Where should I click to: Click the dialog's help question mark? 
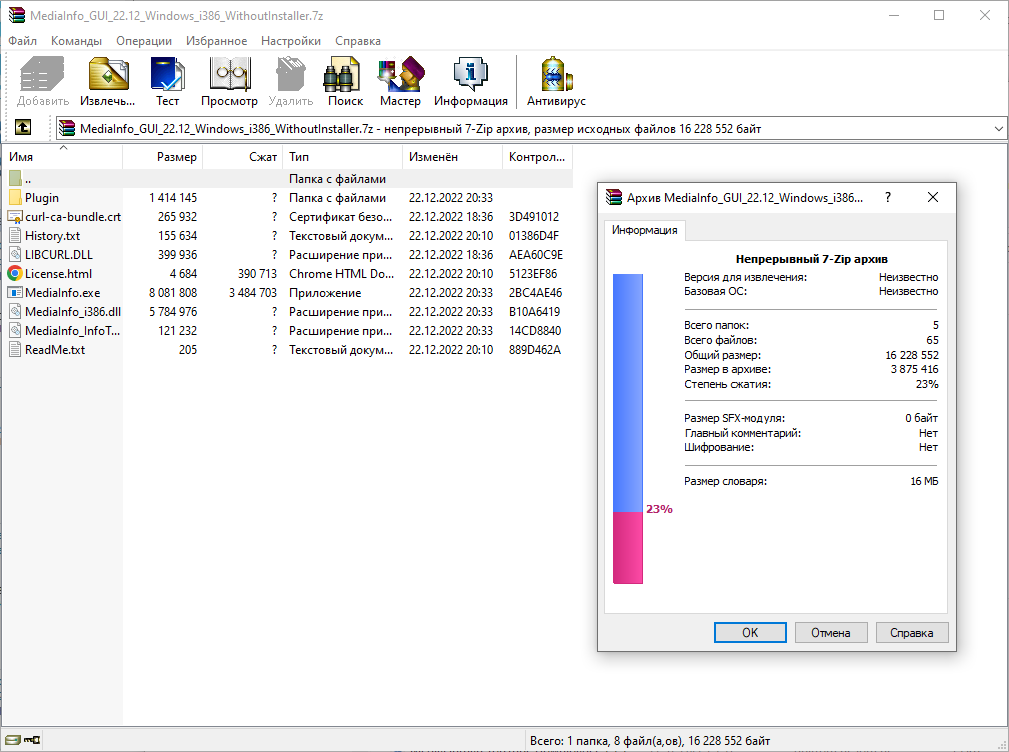pos(888,197)
